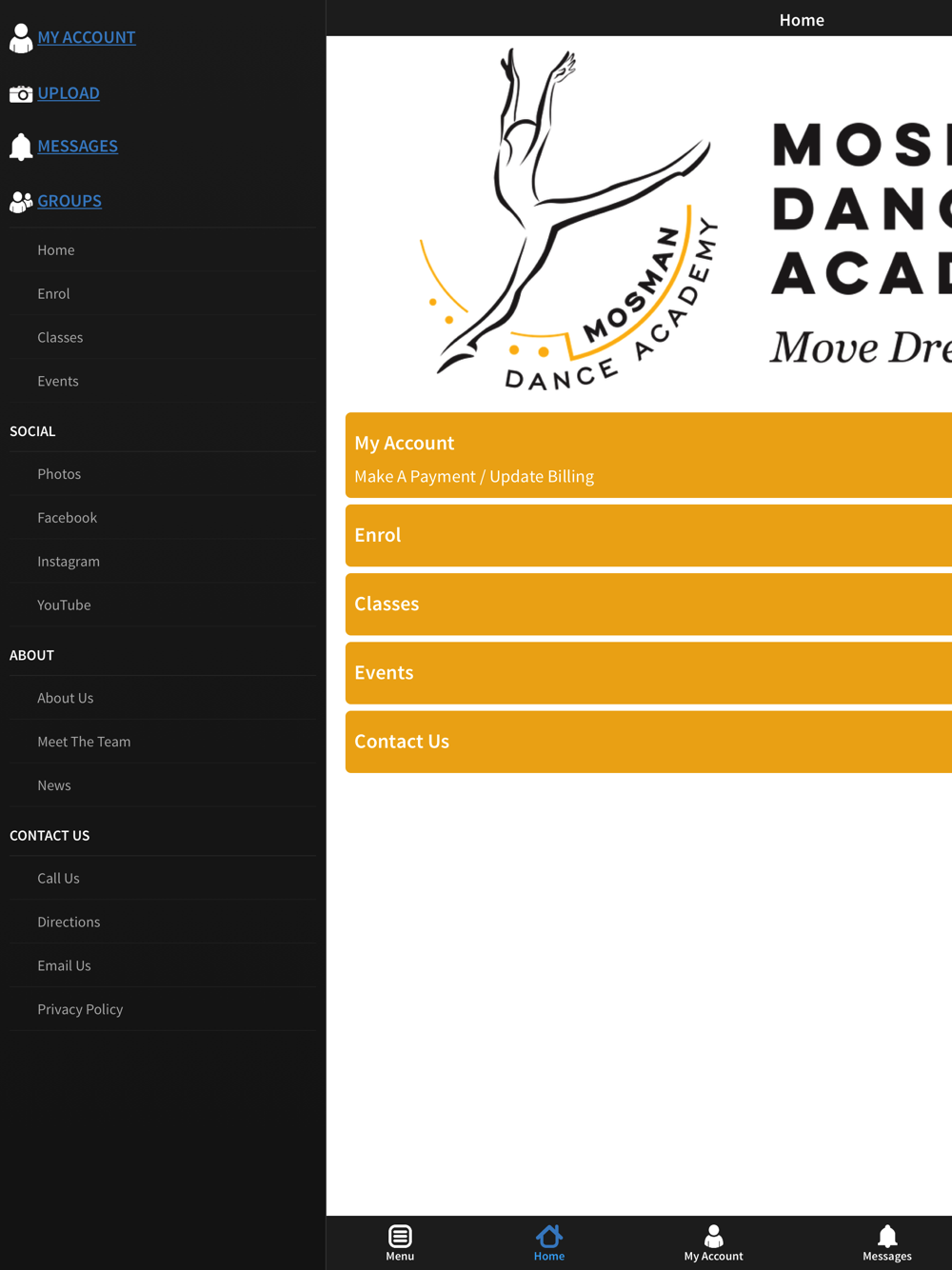The height and width of the screenshot is (1270, 952).
Task: Click the Mosman Dance Academy dancer logo
Action: coord(568,219)
